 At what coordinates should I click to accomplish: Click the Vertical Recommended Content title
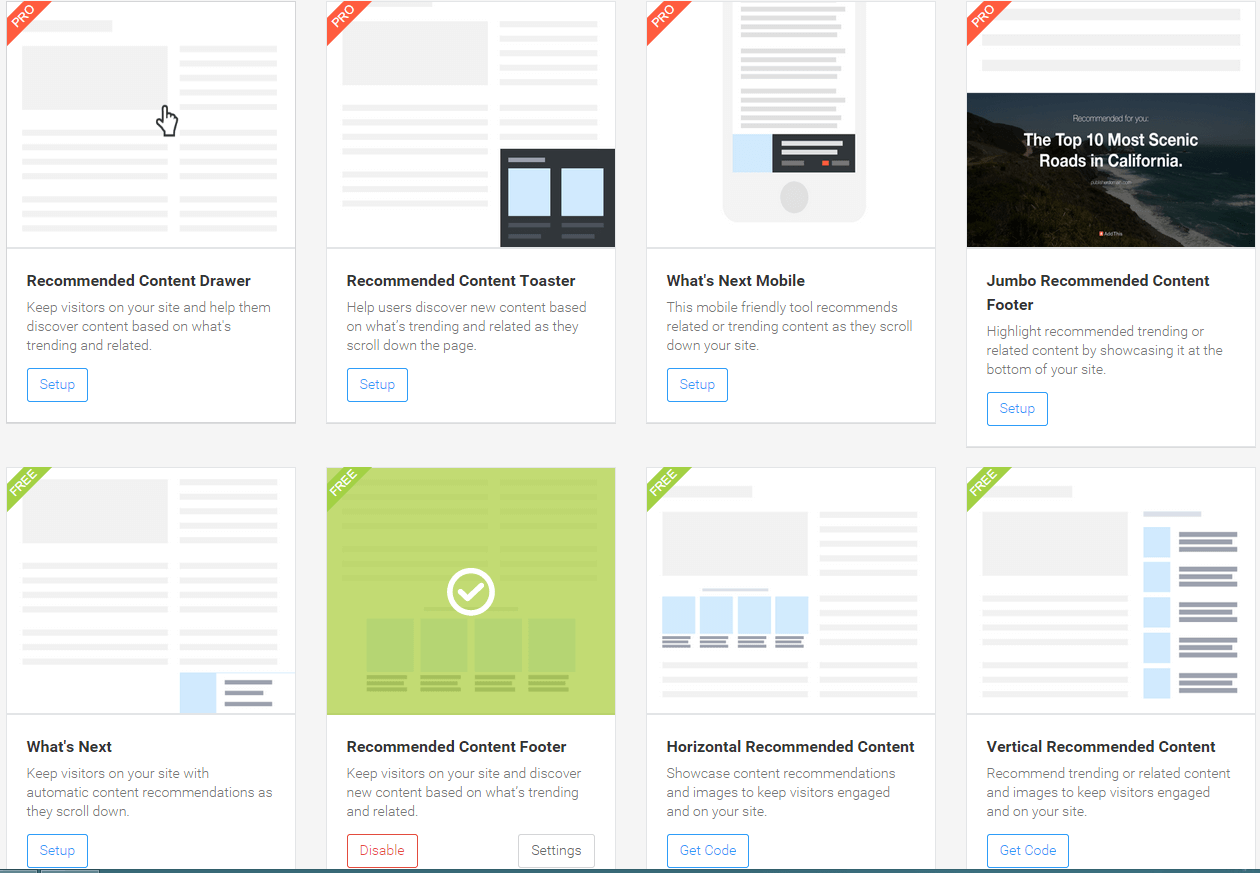click(x=1101, y=747)
